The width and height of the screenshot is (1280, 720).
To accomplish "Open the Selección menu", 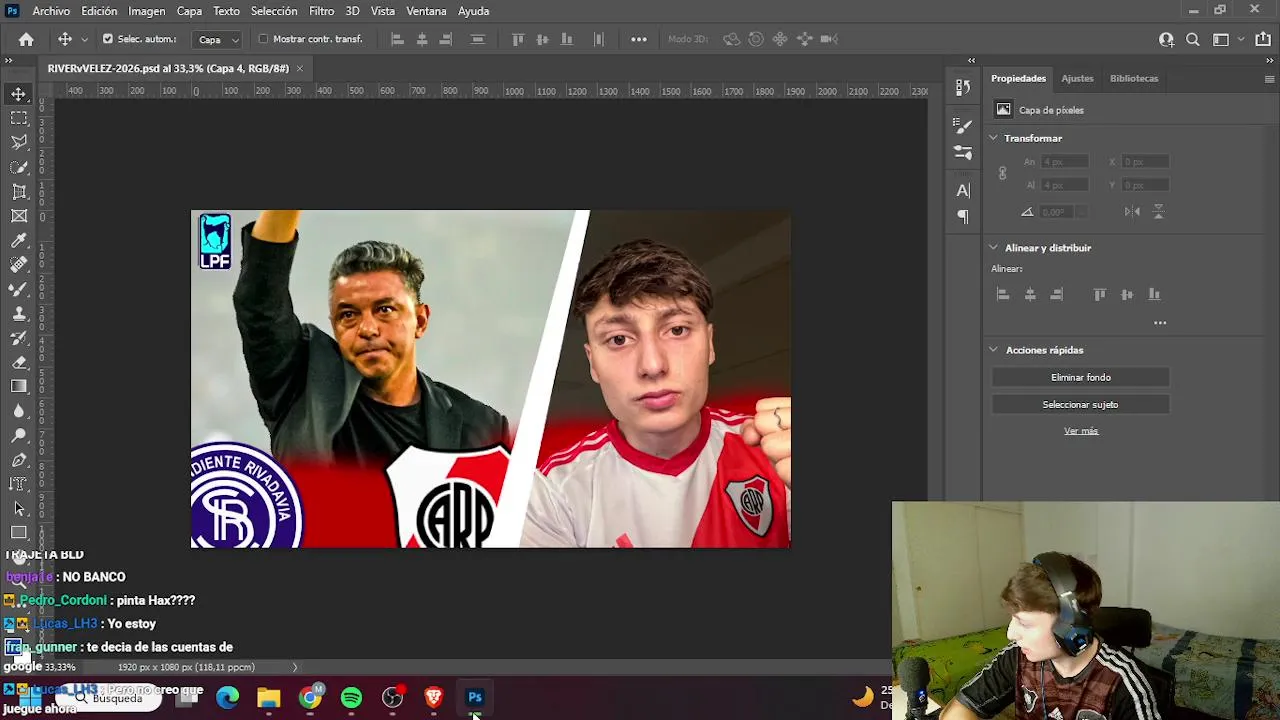I will [x=274, y=11].
